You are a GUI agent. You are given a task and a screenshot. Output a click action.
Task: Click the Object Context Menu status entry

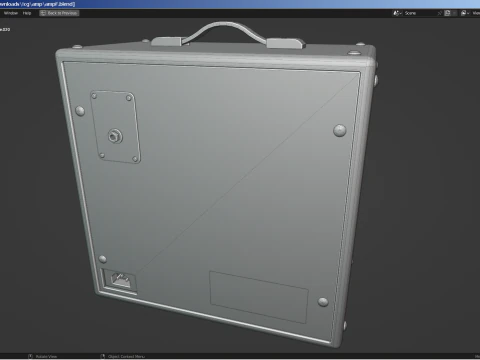coord(123,356)
